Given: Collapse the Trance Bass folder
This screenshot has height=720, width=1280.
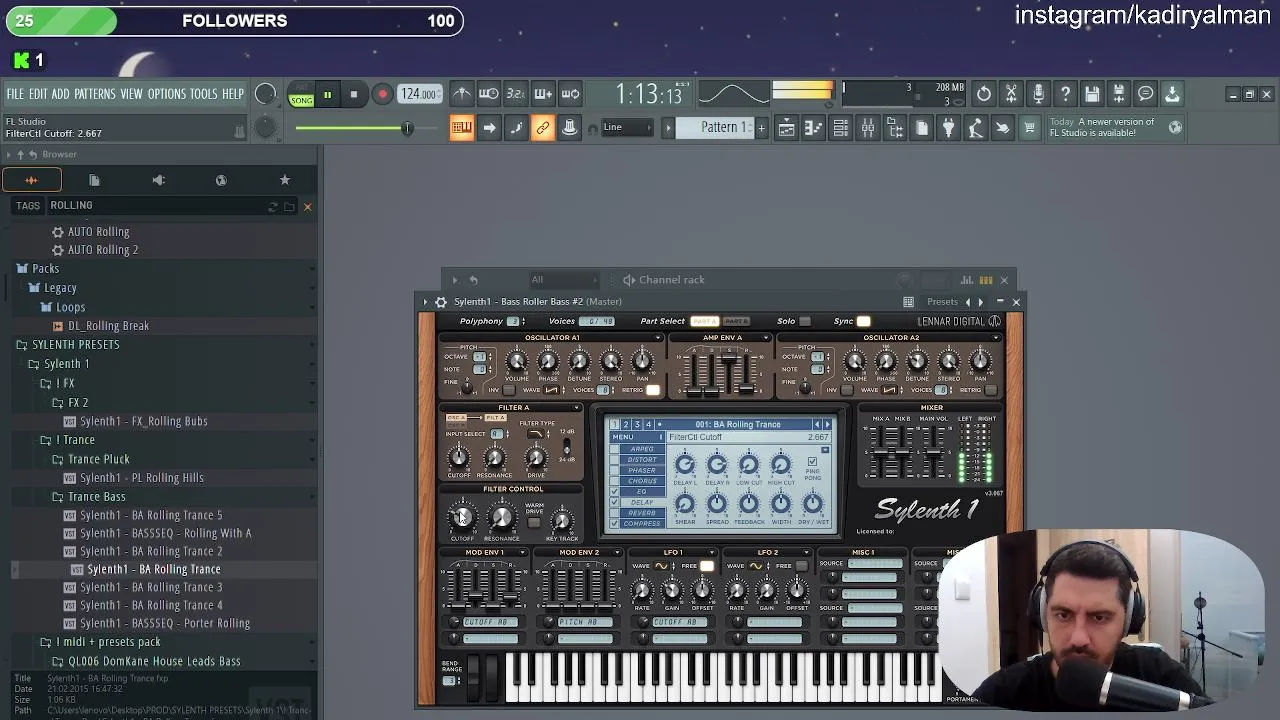Looking at the screenshot, I should coord(96,497).
